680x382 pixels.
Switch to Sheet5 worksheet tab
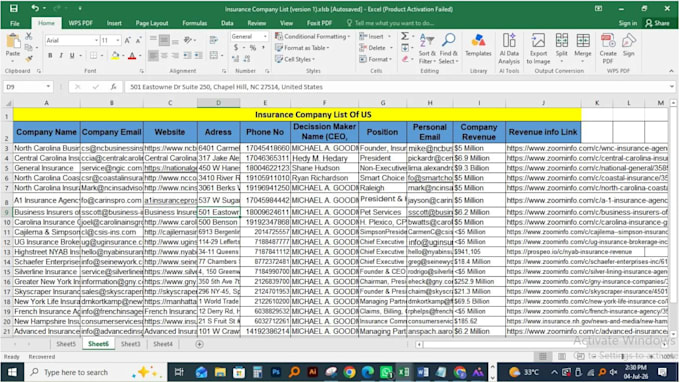tap(66, 344)
